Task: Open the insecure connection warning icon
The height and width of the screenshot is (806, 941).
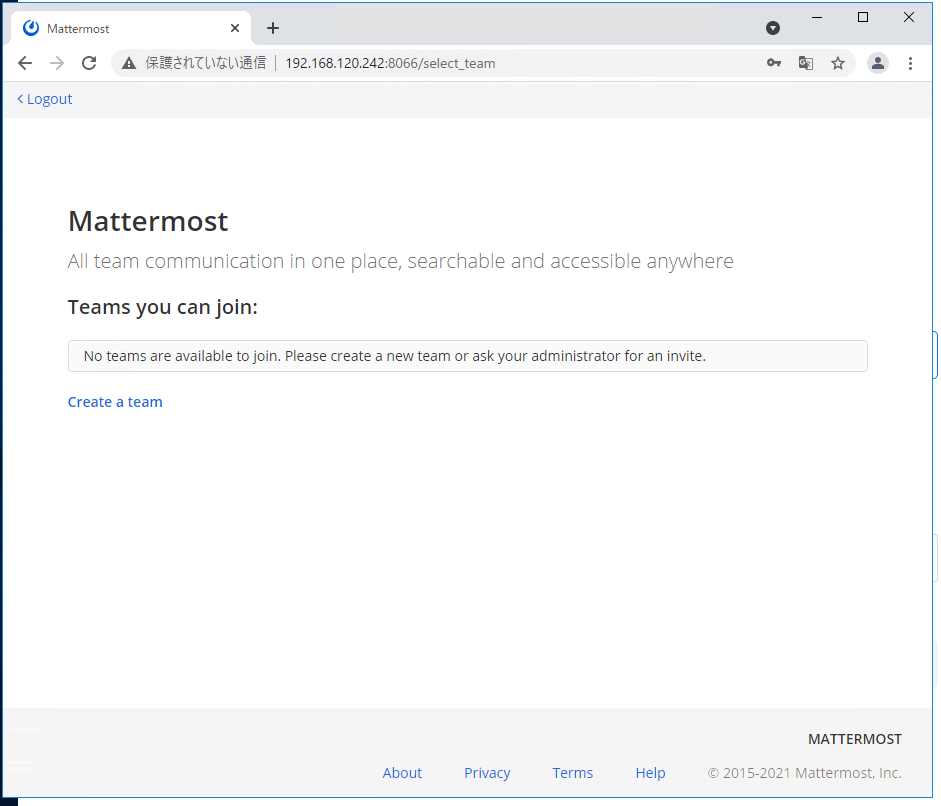Action: click(x=129, y=63)
